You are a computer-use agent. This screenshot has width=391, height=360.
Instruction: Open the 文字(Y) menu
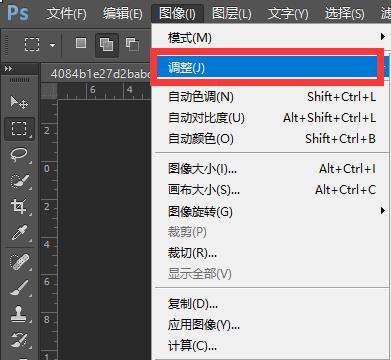pos(288,14)
